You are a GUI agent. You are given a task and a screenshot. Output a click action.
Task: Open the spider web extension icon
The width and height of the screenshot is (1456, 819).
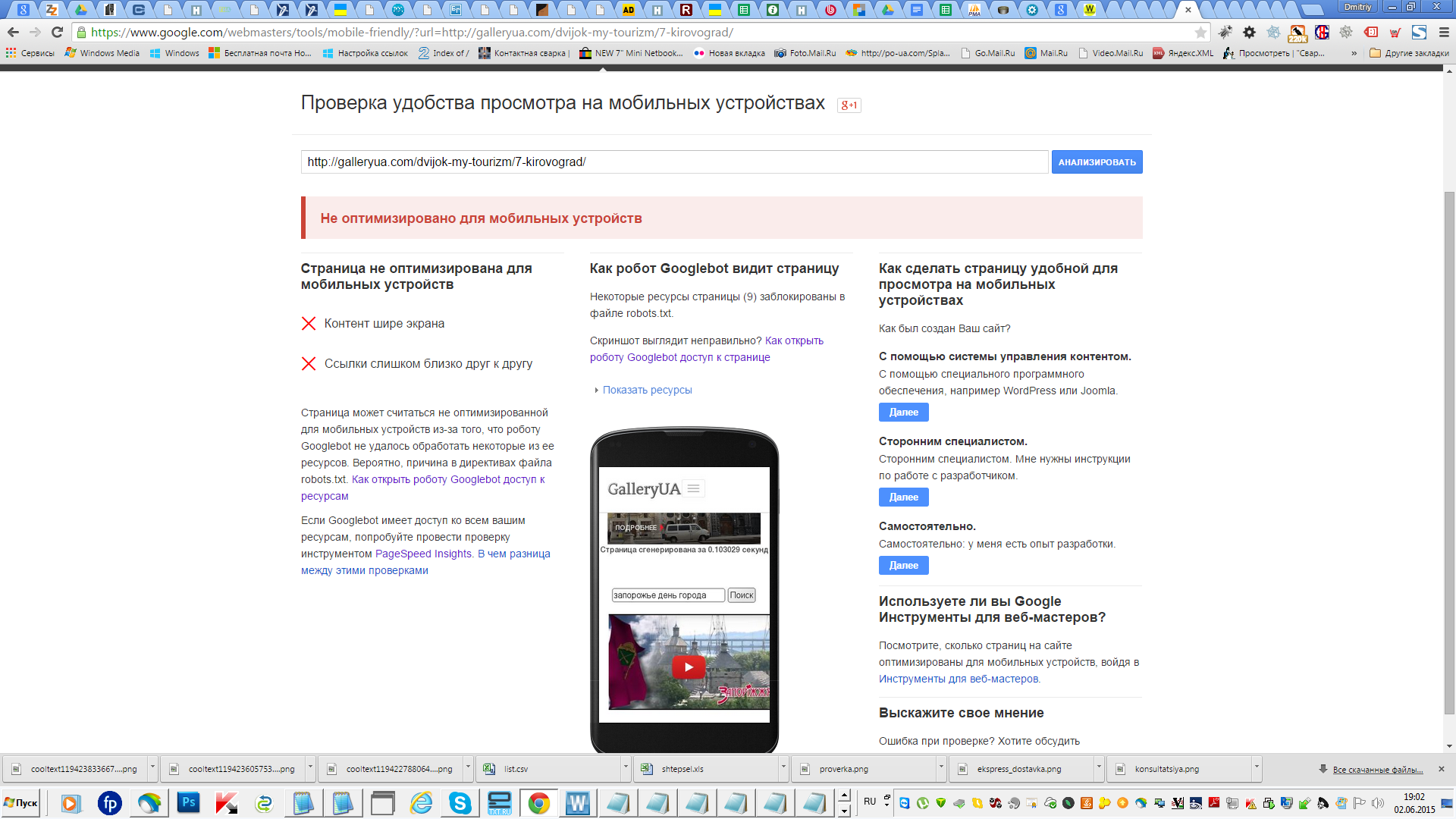(1274, 33)
